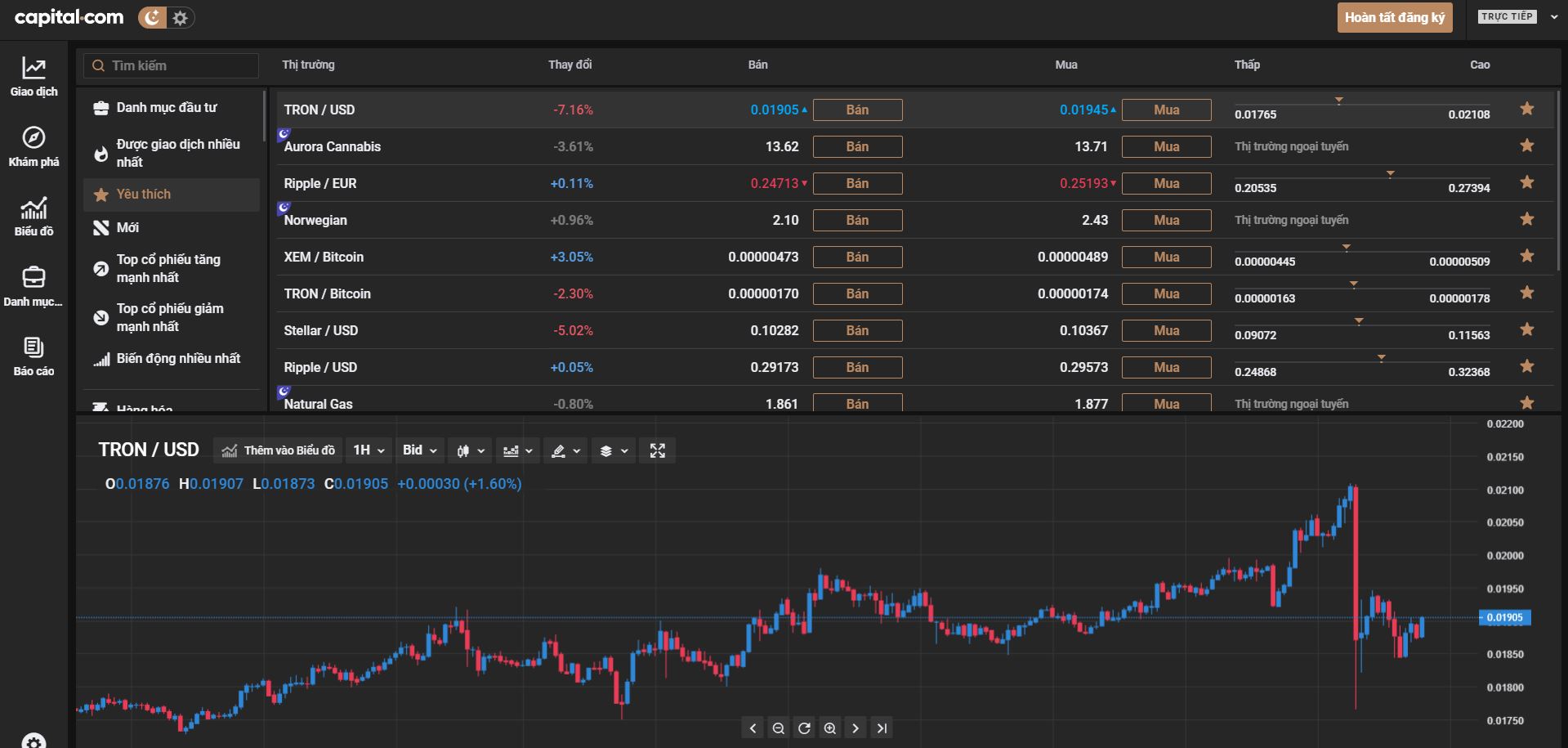Open Bid price type dropdown
The image size is (1568, 748).
tap(420, 450)
